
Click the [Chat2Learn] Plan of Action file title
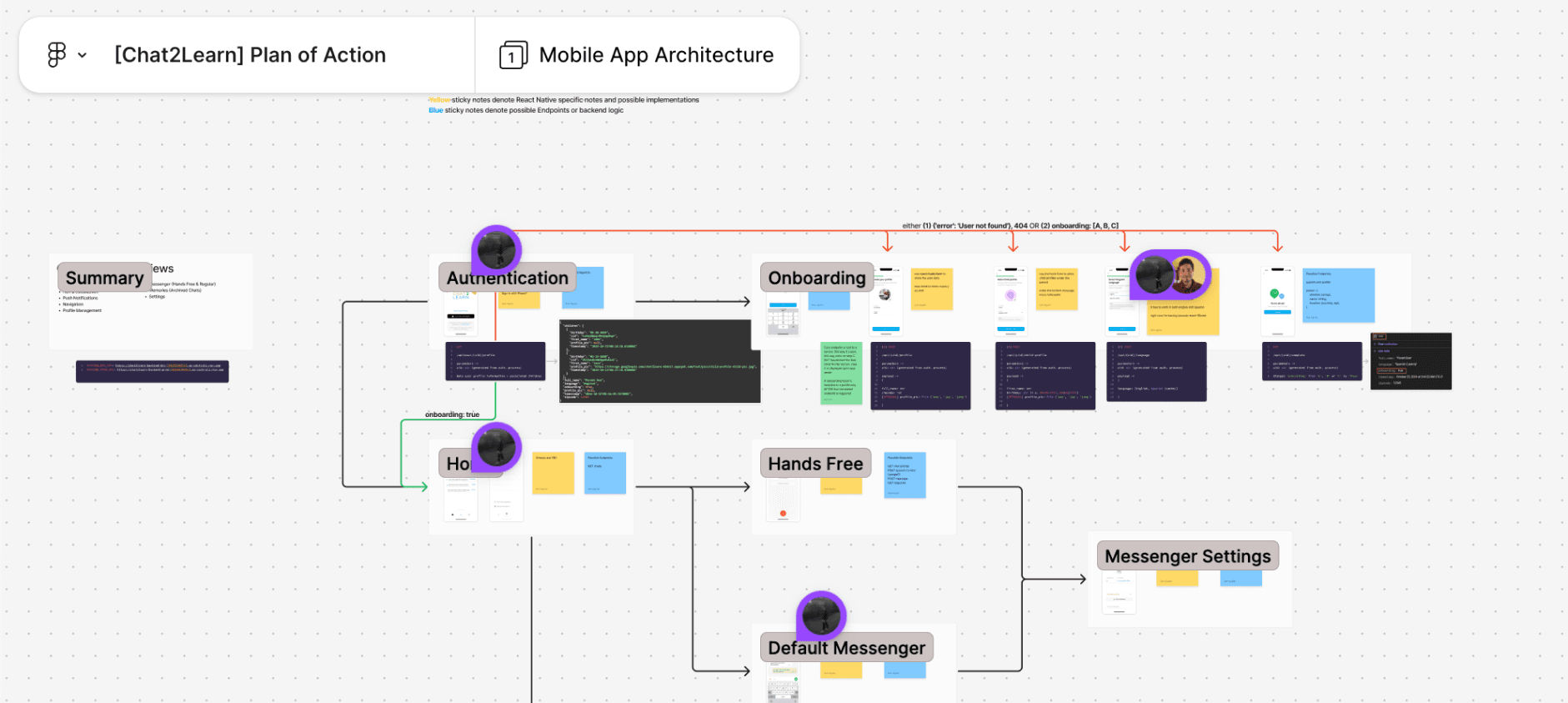250,55
